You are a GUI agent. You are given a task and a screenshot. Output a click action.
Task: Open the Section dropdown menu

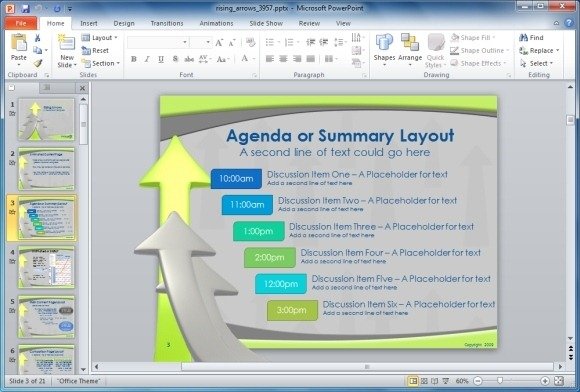click(101, 63)
